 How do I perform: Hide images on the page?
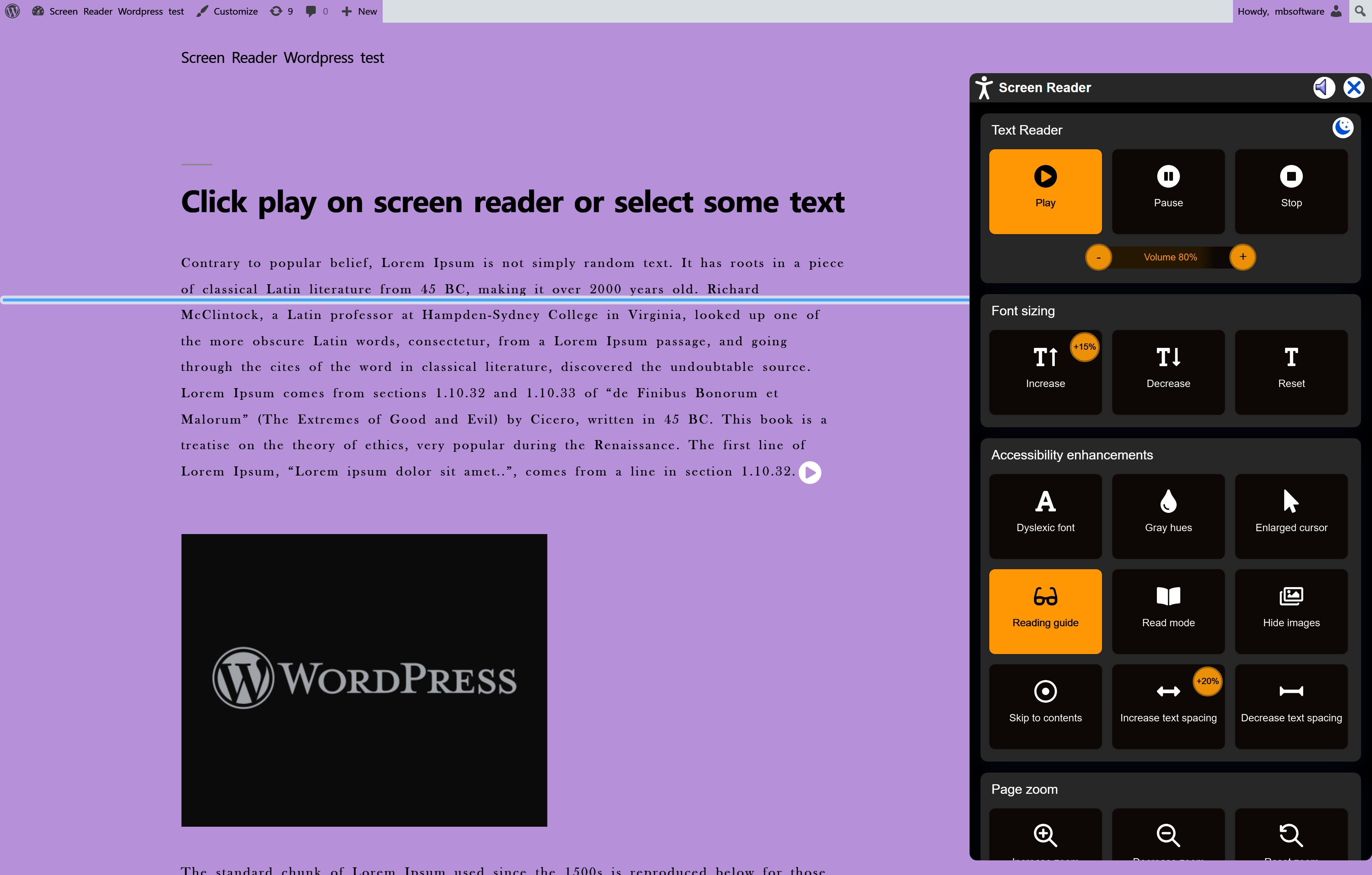1290,611
